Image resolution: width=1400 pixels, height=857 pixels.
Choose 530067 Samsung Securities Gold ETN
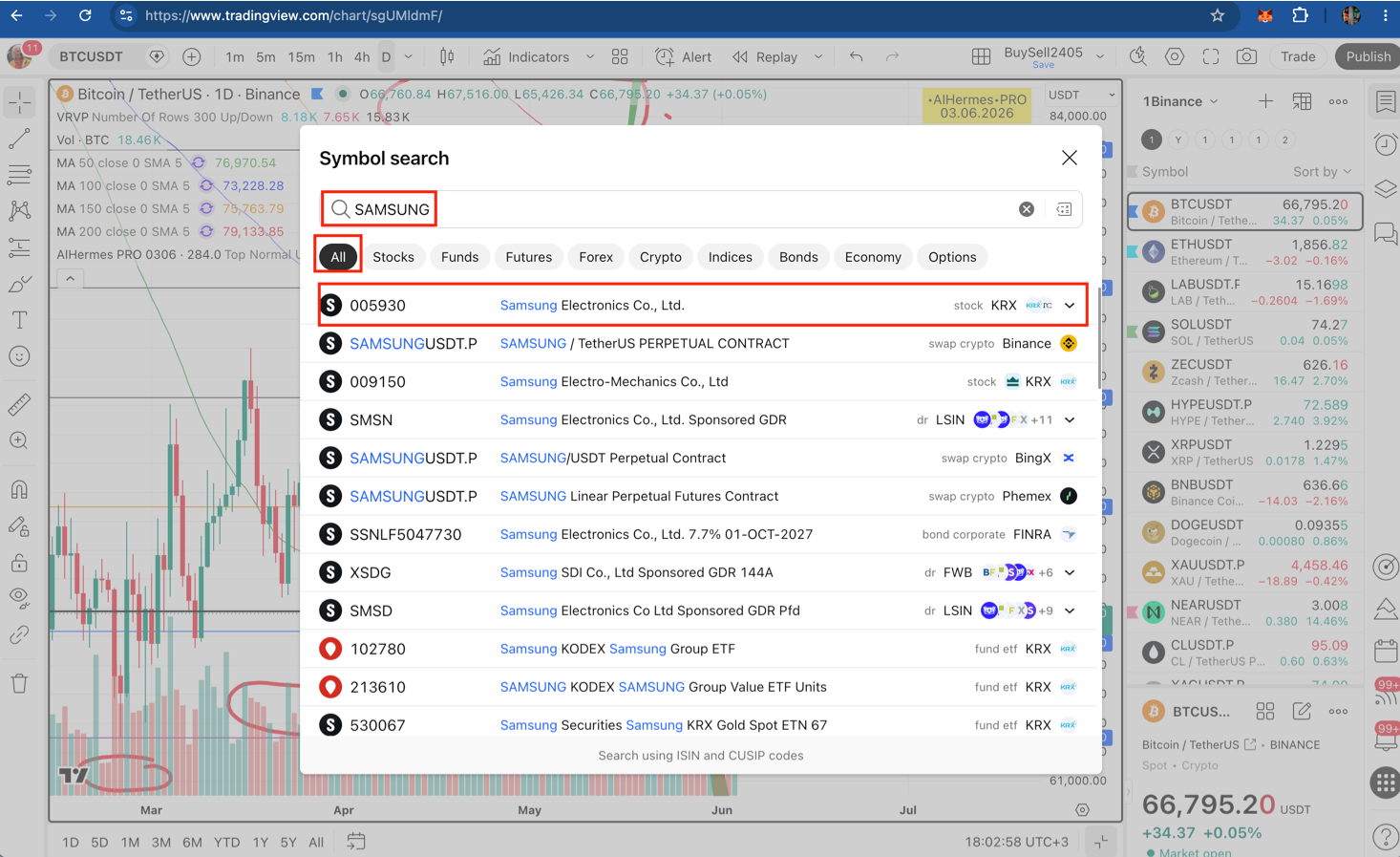(701, 725)
